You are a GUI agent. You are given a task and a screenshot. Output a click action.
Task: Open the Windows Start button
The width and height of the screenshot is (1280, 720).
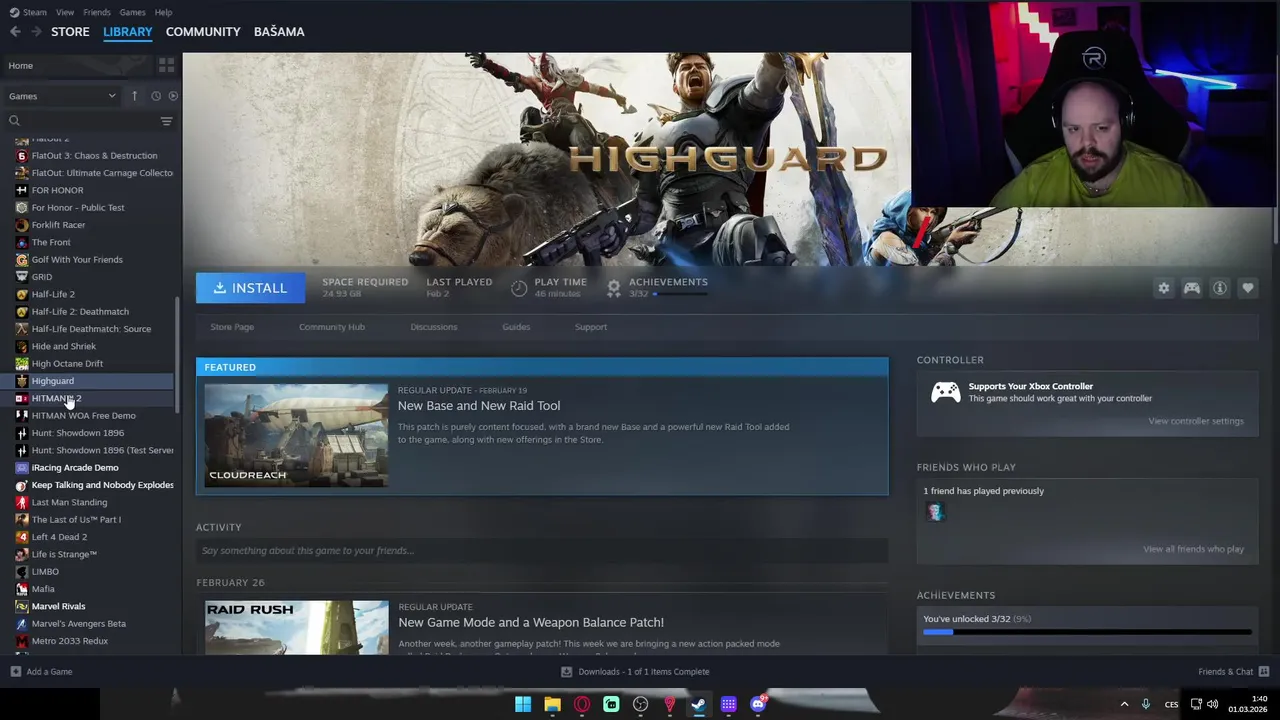[x=523, y=705]
